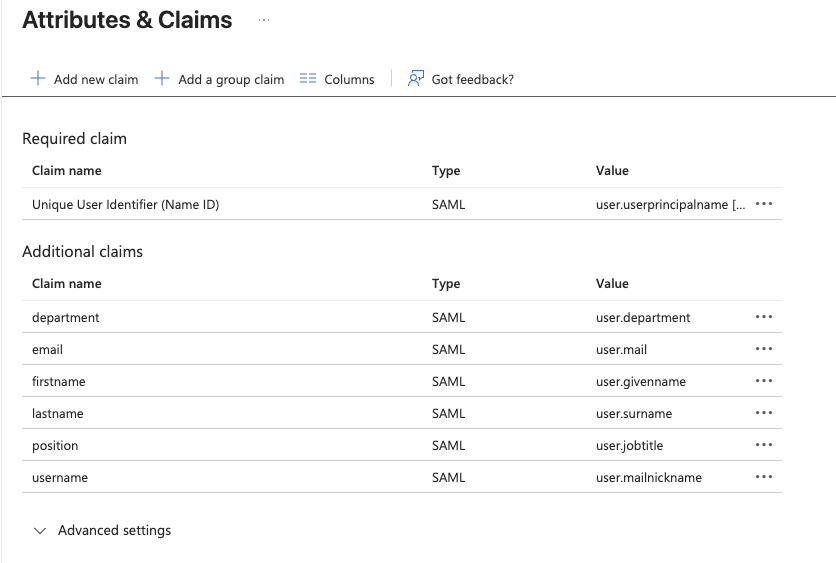Click the Advanced settings chevron arrow
The height and width of the screenshot is (563, 836).
pos(40,531)
